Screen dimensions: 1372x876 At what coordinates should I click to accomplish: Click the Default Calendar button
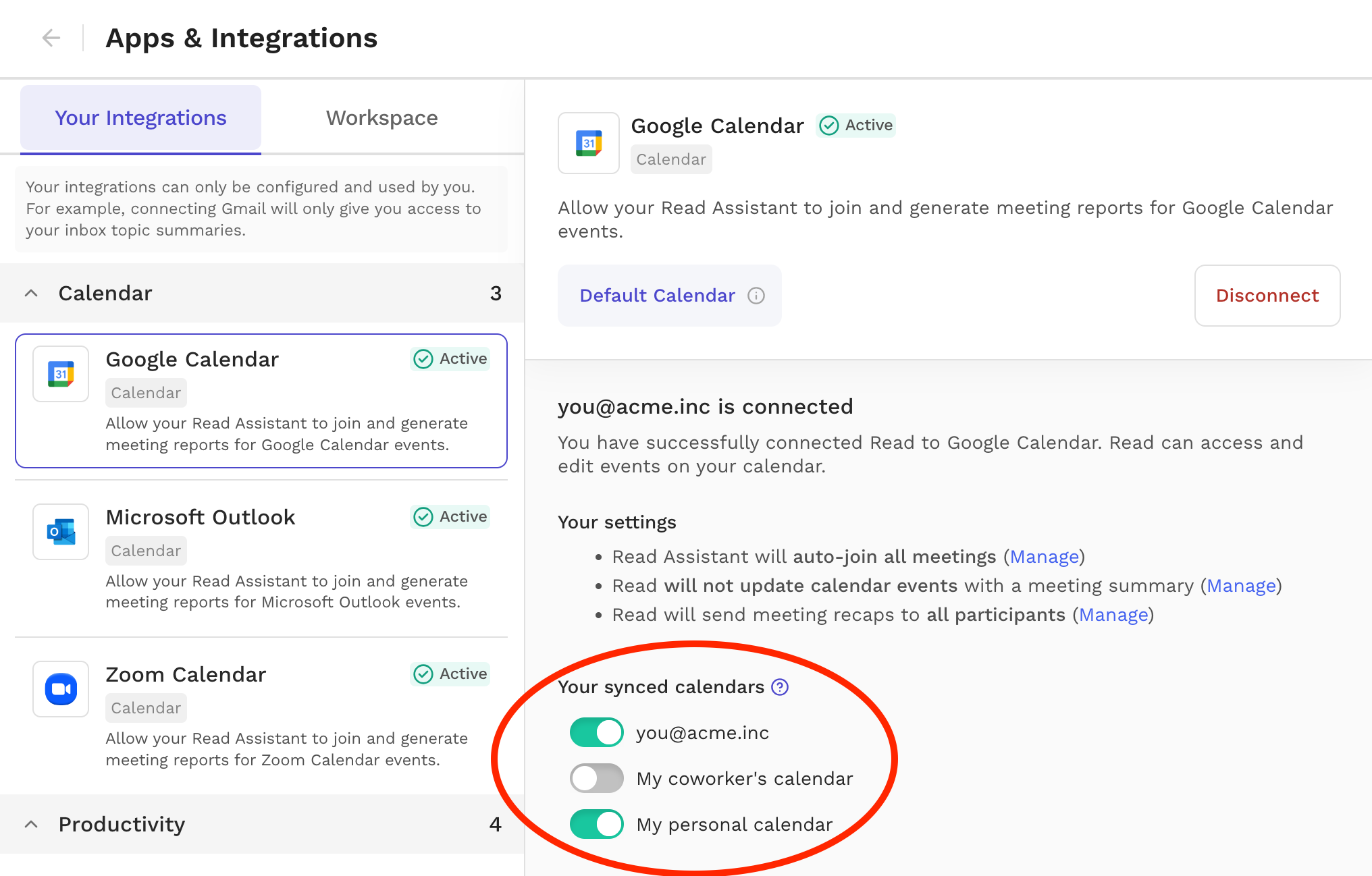coord(670,296)
